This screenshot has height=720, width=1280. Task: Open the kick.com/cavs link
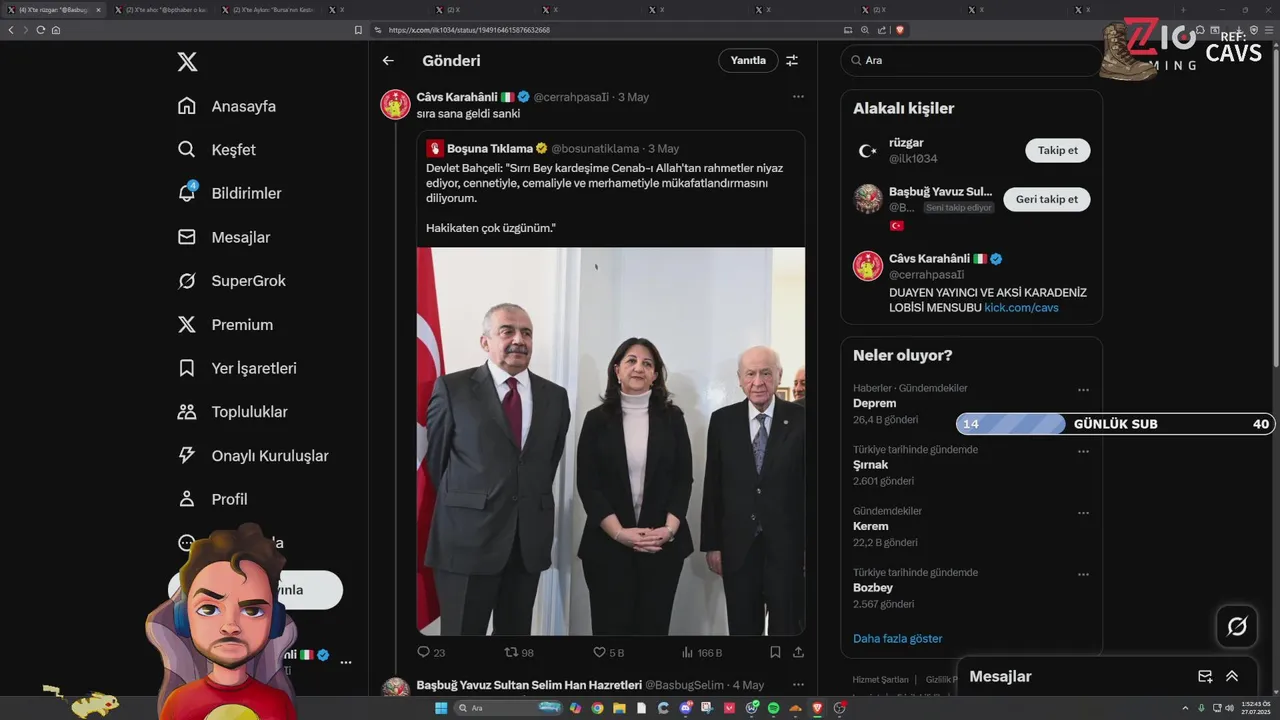coord(1021,308)
